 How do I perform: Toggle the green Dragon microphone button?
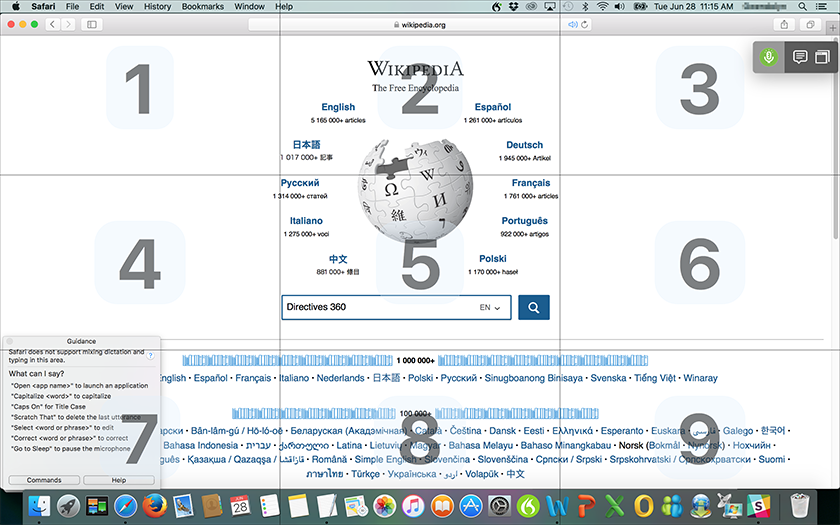point(769,57)
